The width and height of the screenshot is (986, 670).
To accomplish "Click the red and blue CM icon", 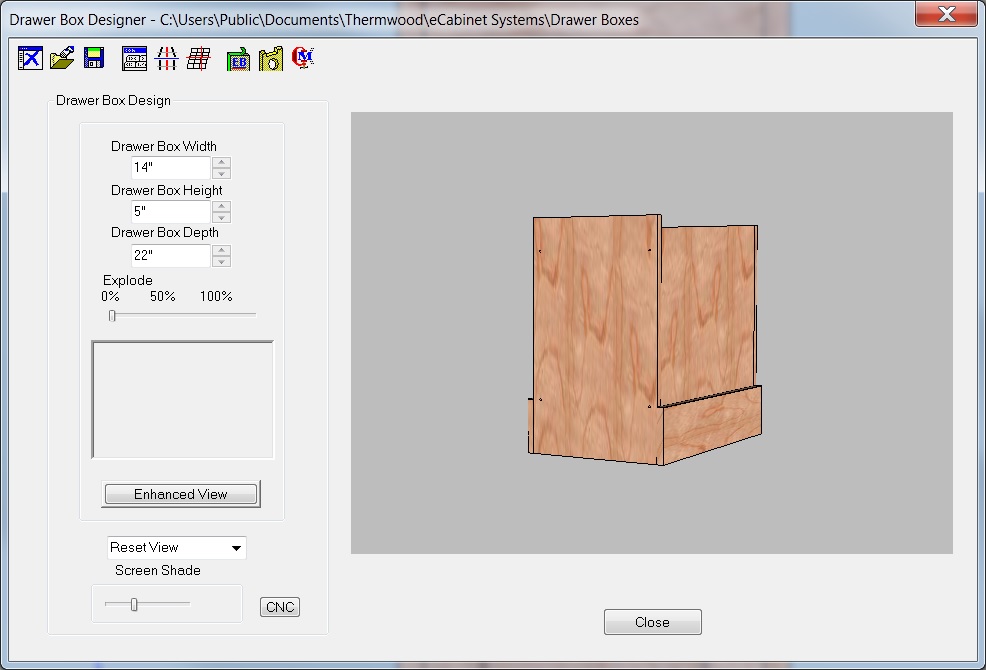I will 302,59.
